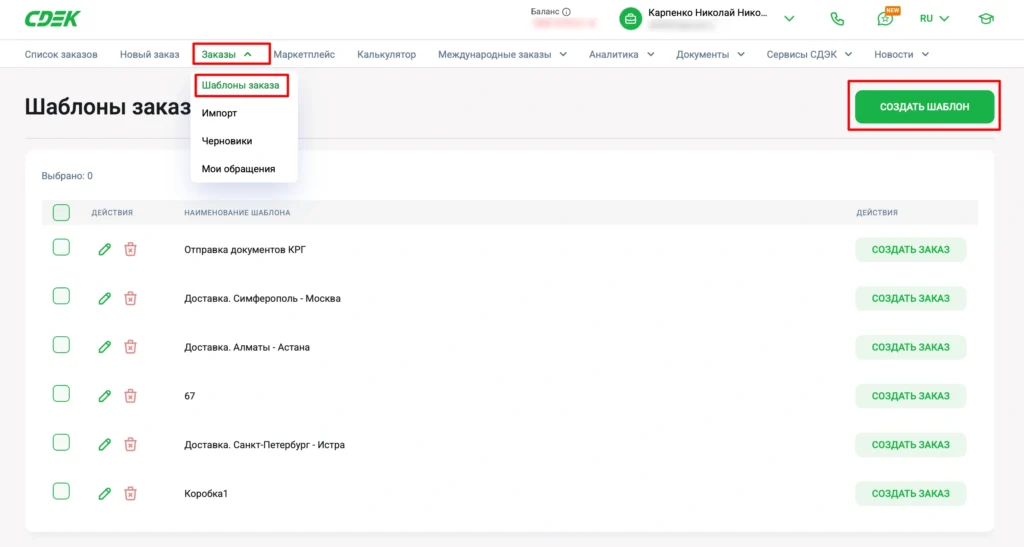Edit template Доставка. Симферополь - Москва

tap(104, 298)
